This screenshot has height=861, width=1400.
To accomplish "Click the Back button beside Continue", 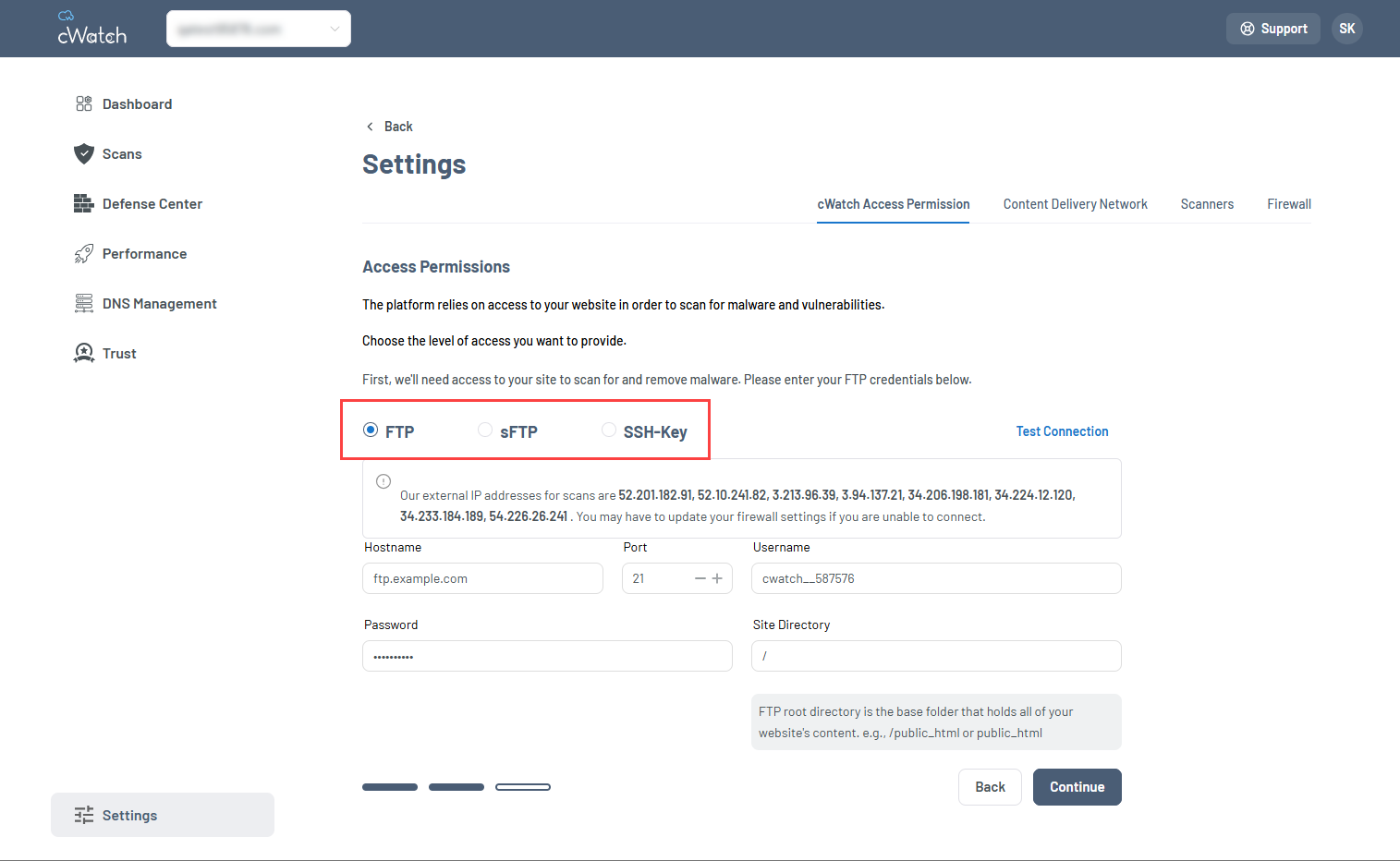I will 990,787.
